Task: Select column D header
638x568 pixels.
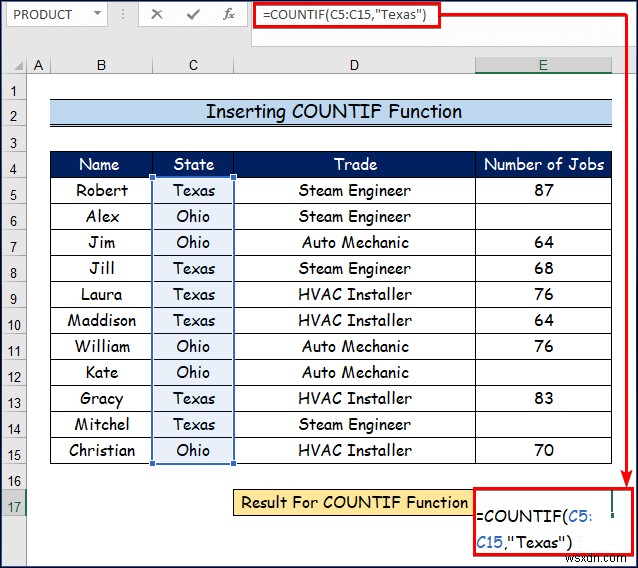Action: 354,65
